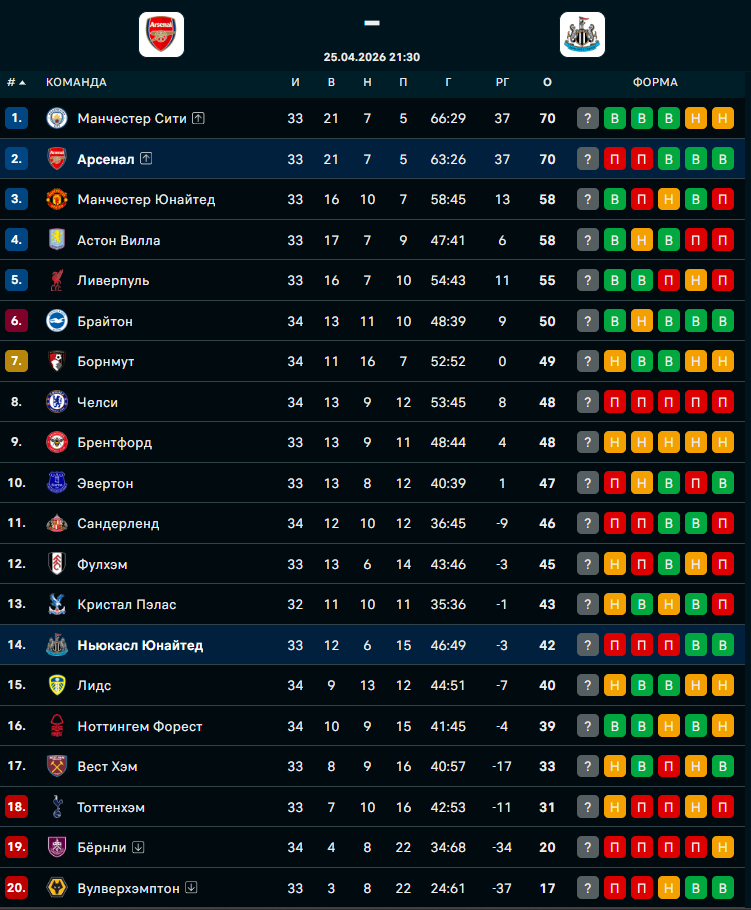Click the Wolverhampton club logo
The image size is (751, 910).
[x=56, y=888]
